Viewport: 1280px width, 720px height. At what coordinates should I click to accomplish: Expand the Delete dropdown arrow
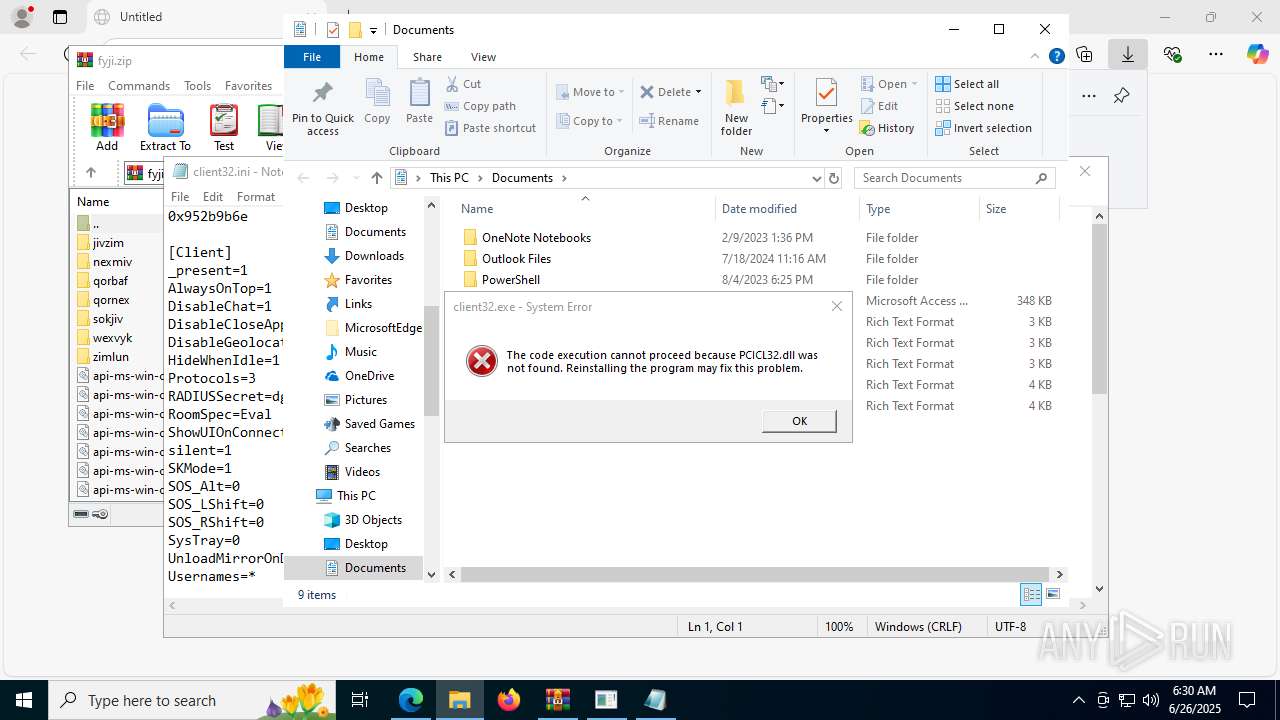point(698,92)
